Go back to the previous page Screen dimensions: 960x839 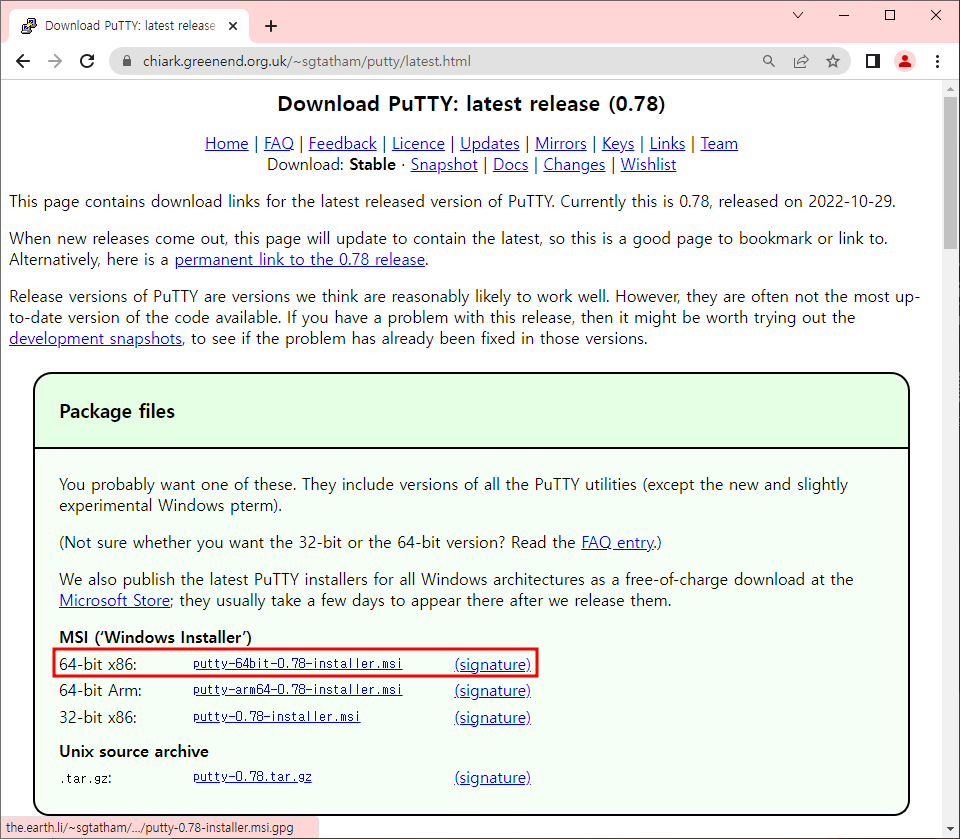coord(23,61)
